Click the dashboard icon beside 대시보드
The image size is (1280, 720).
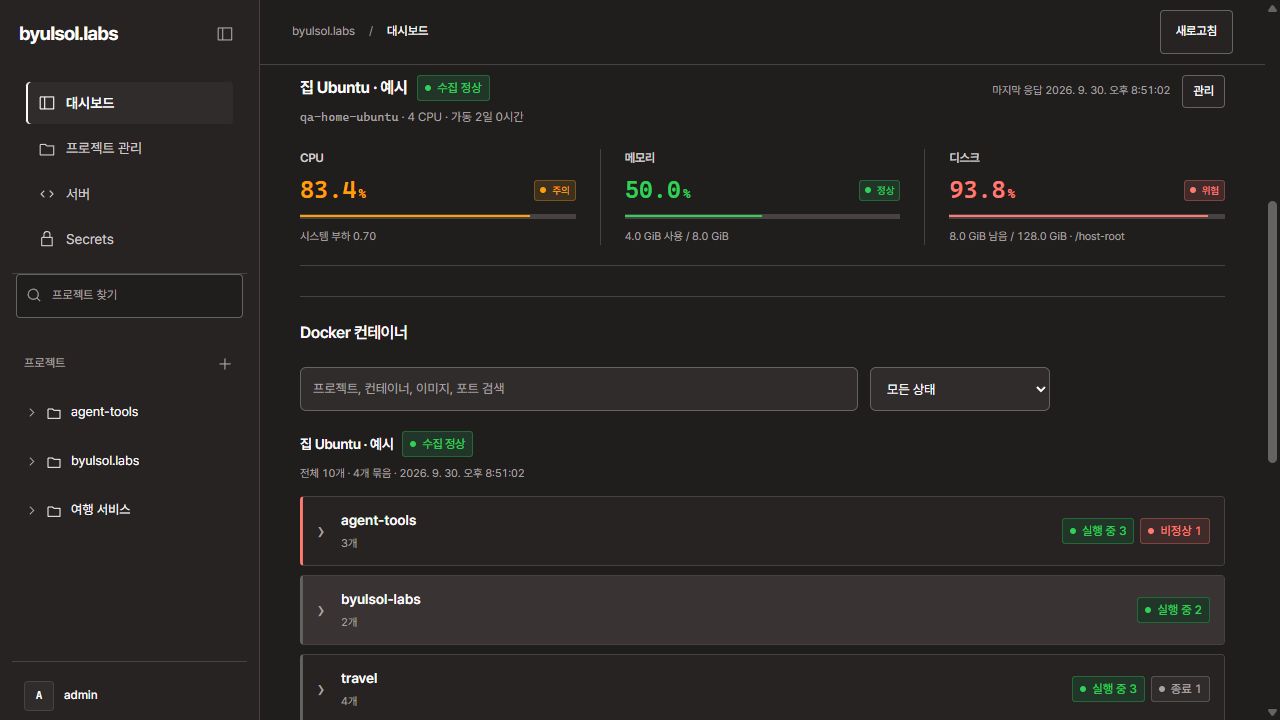(47, 103)
